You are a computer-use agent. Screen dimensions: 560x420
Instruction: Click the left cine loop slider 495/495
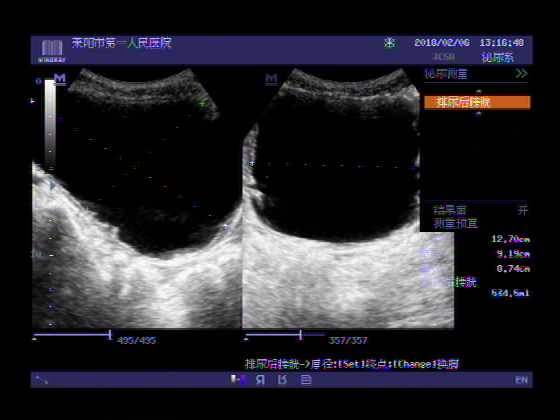coord(73,335)
